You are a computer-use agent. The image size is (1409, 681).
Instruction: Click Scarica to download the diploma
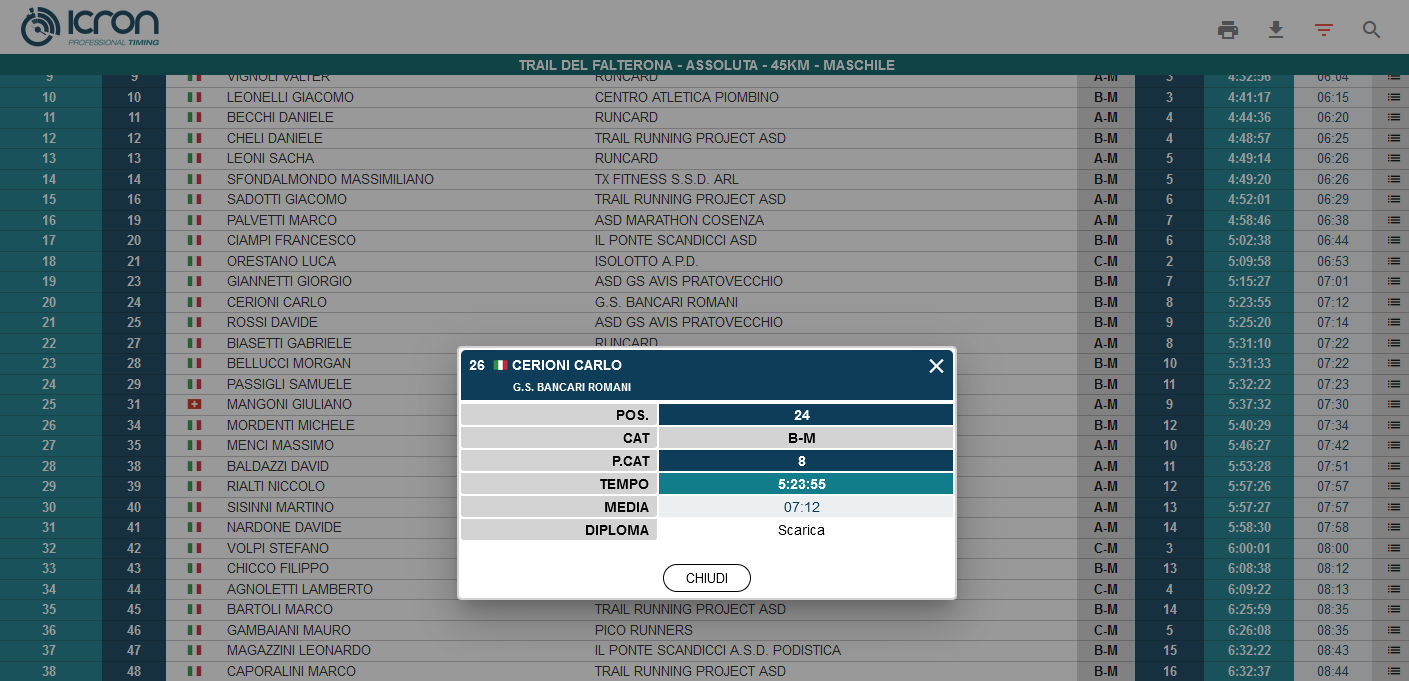point(801,530)
